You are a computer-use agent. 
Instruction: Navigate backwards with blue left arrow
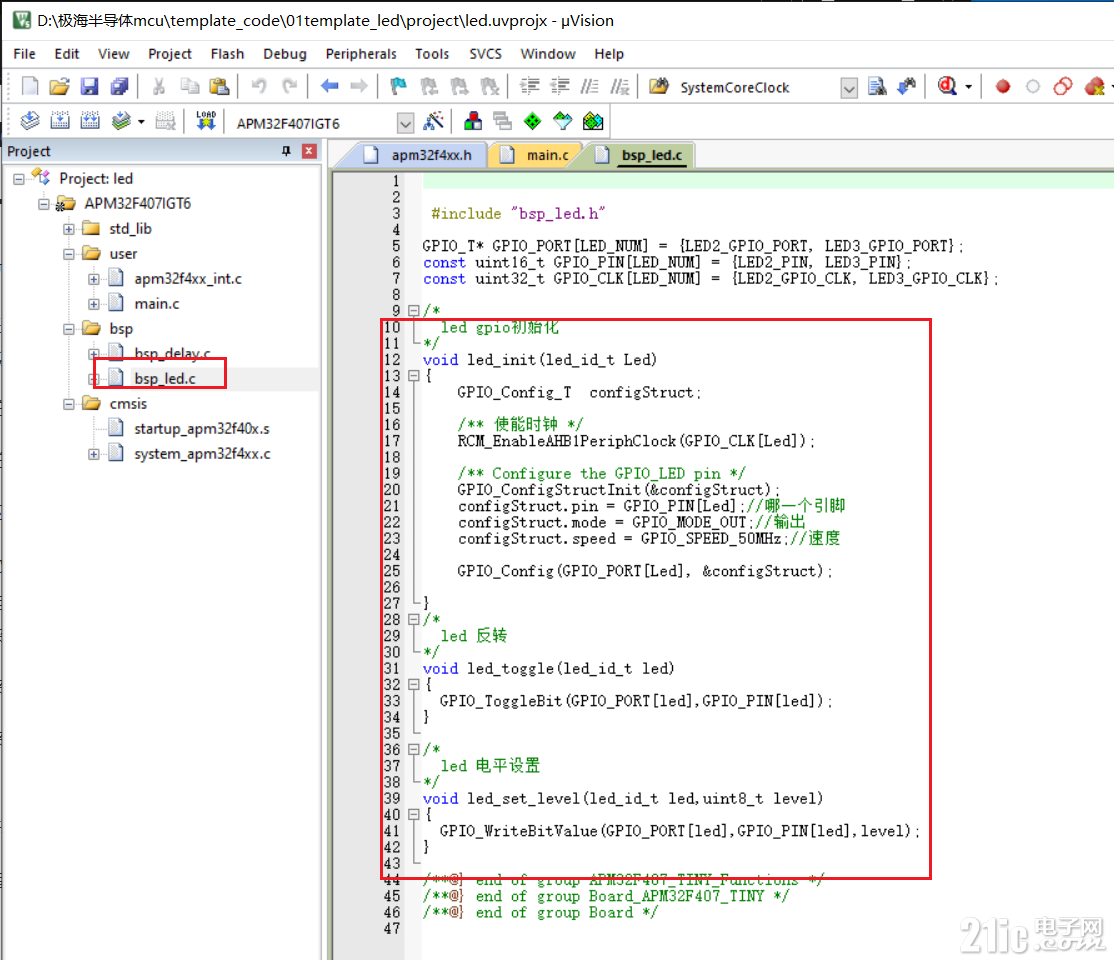[x=329, y=87]
